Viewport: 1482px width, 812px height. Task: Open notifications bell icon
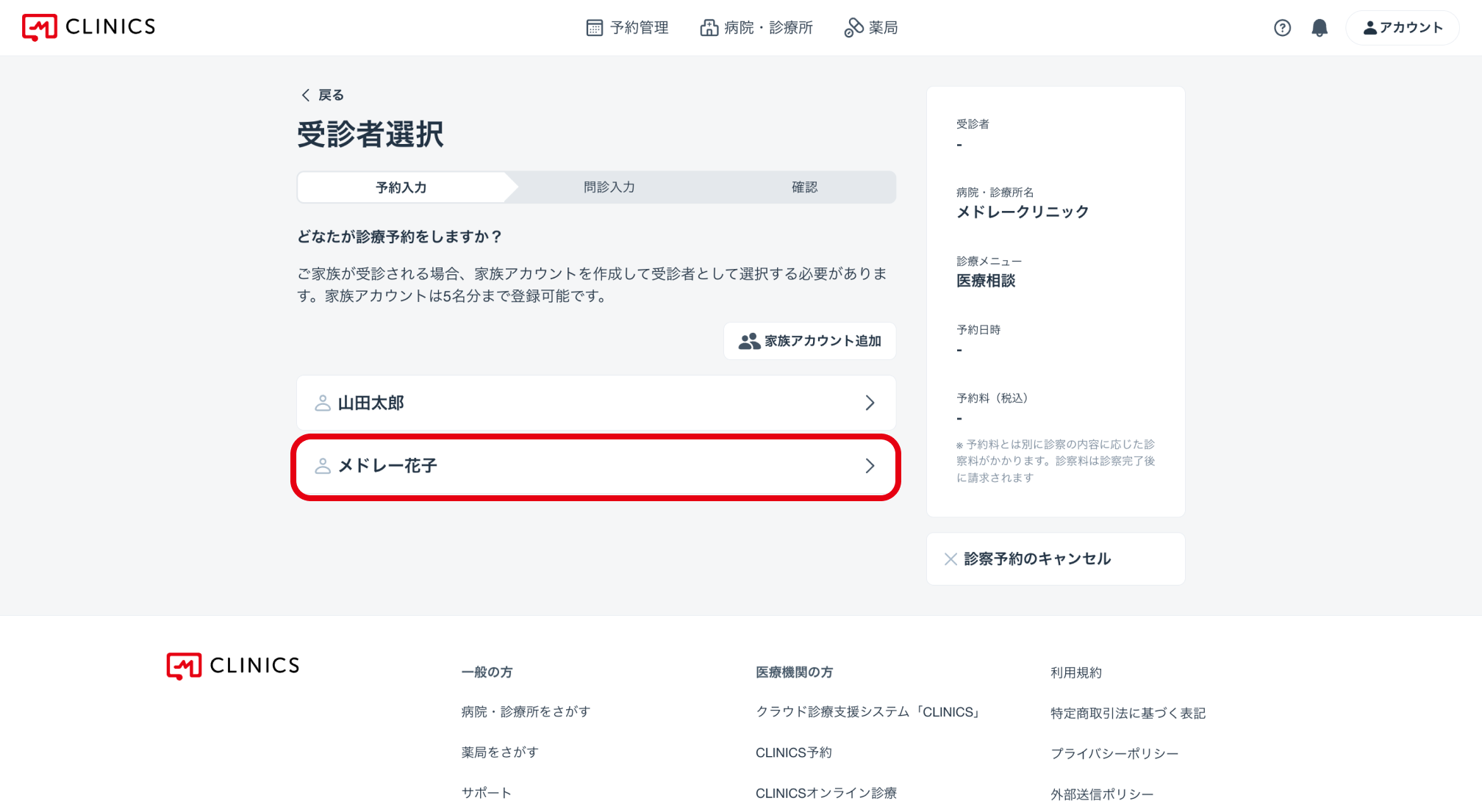coord(1320,28)
